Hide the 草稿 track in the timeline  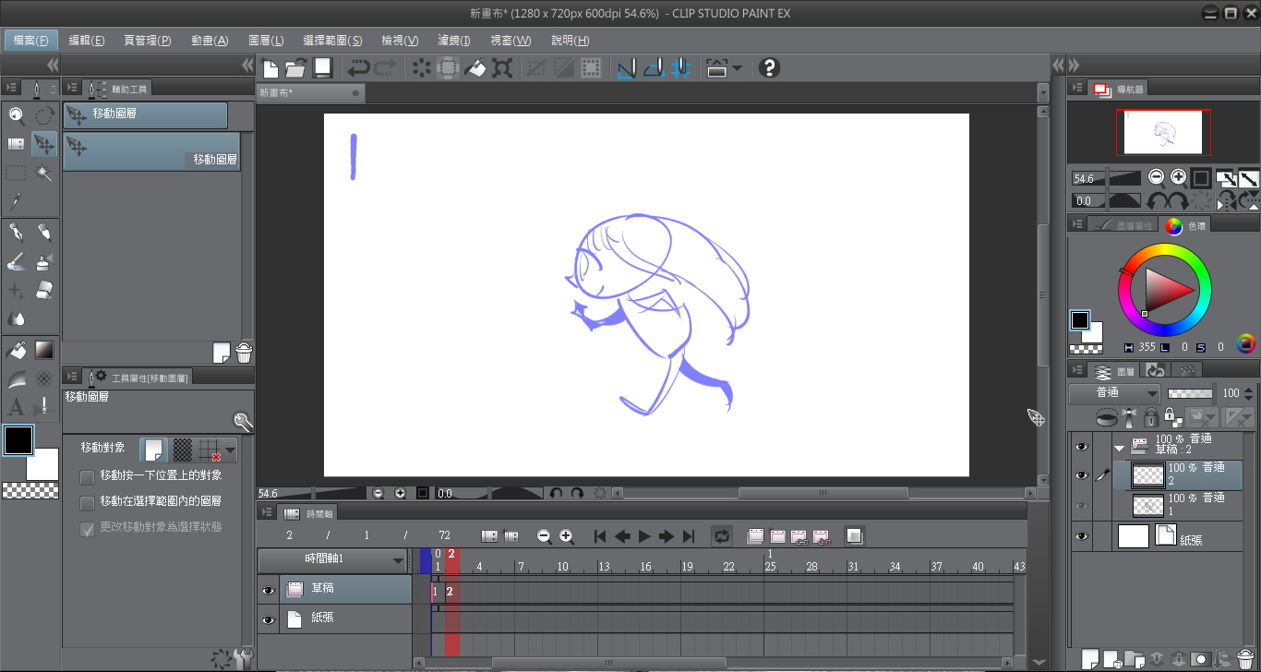coord(268,590)
